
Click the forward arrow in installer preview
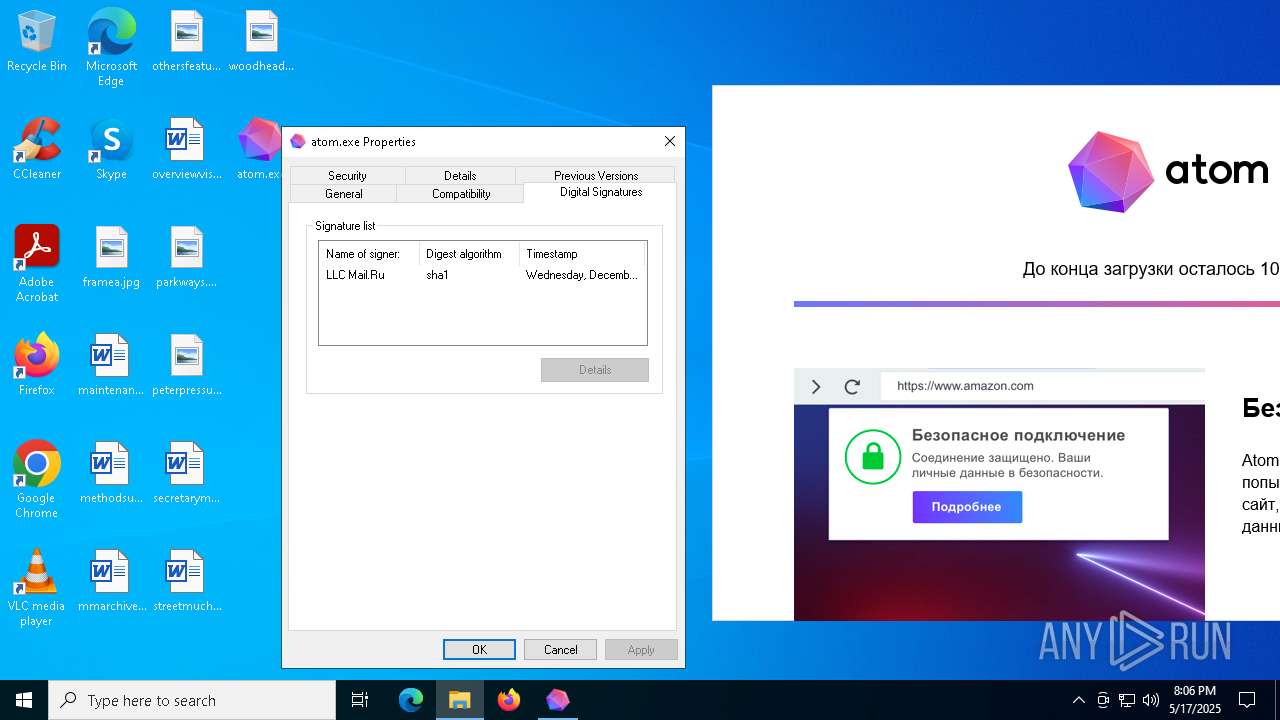point(815,387)
